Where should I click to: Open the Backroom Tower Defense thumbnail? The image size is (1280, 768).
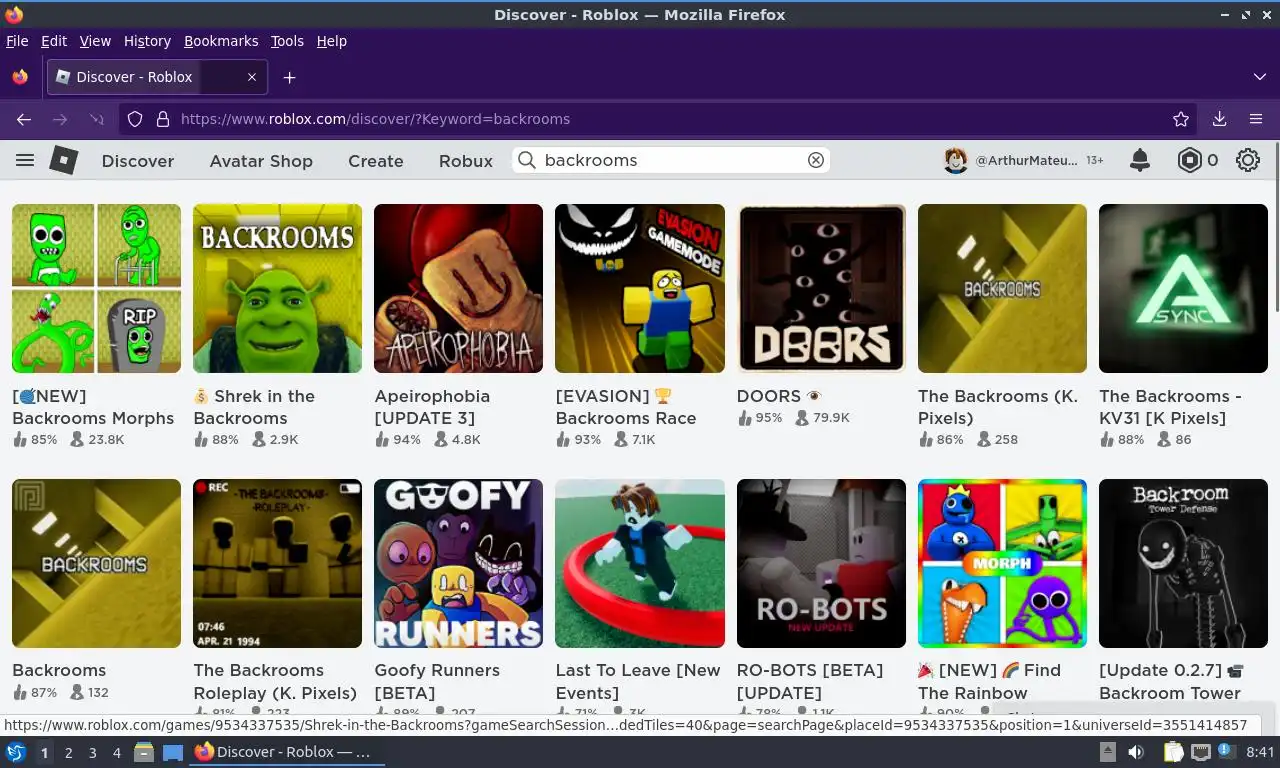pyautogui.click(x=1183, y=563)
